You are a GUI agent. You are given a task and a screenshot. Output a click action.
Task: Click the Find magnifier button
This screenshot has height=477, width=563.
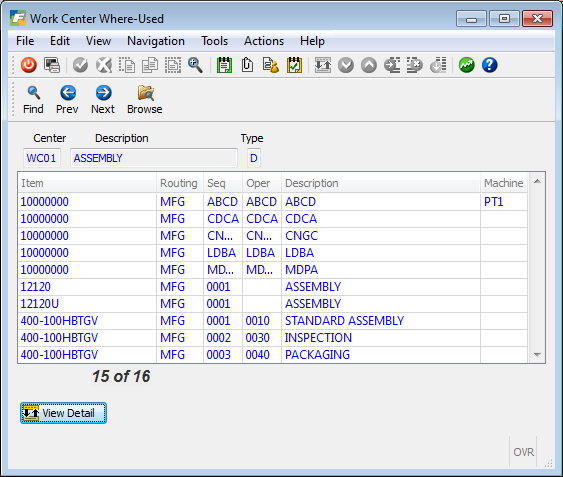tap(33, 100)
